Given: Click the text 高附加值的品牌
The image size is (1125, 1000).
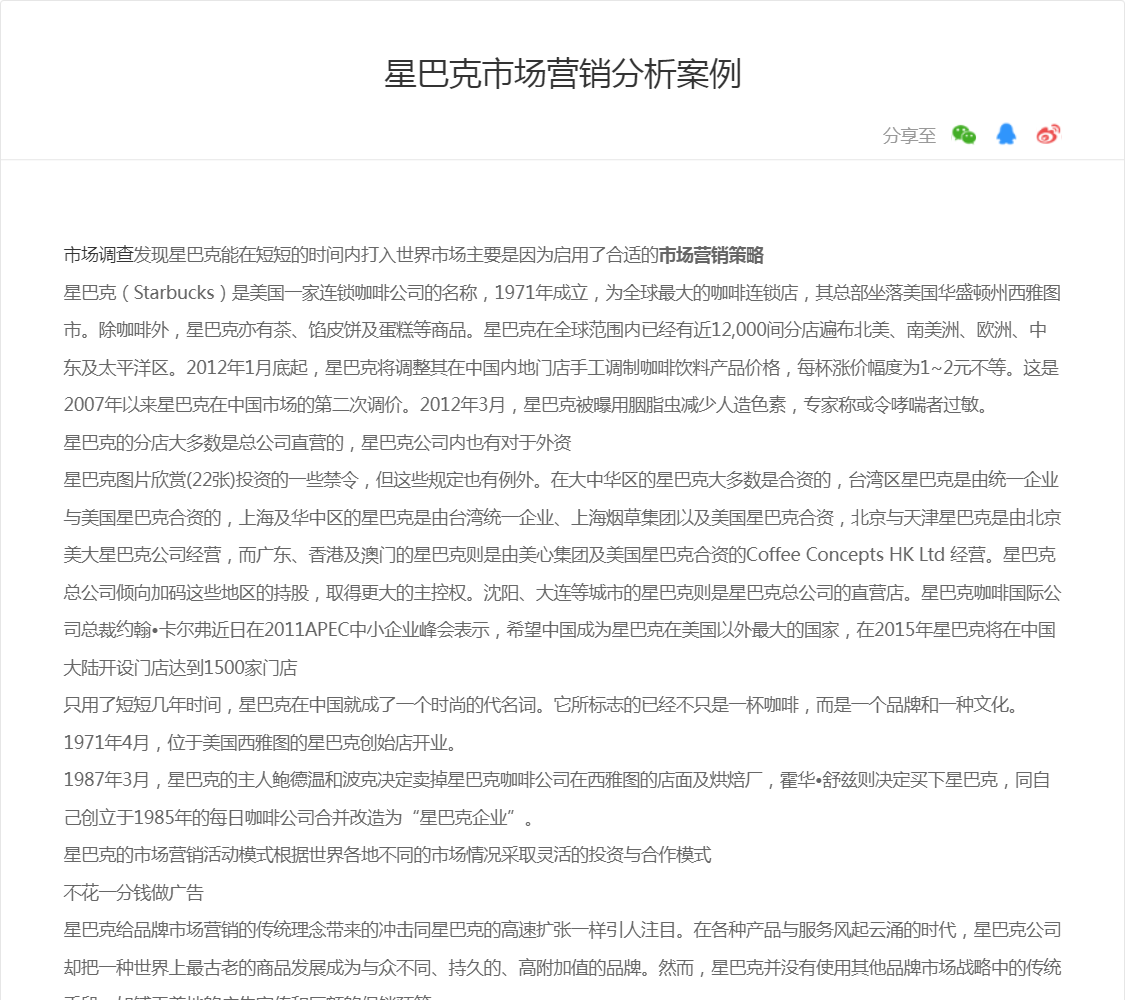Looking at the screenshot, I should [580, 968].
